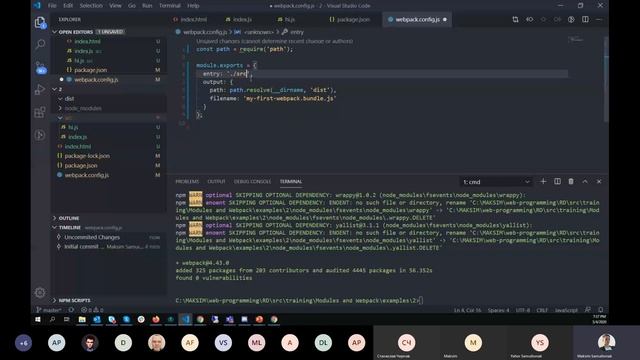
Task: Click the errors and warnings count in status bar
Action: tap(92, 310)
